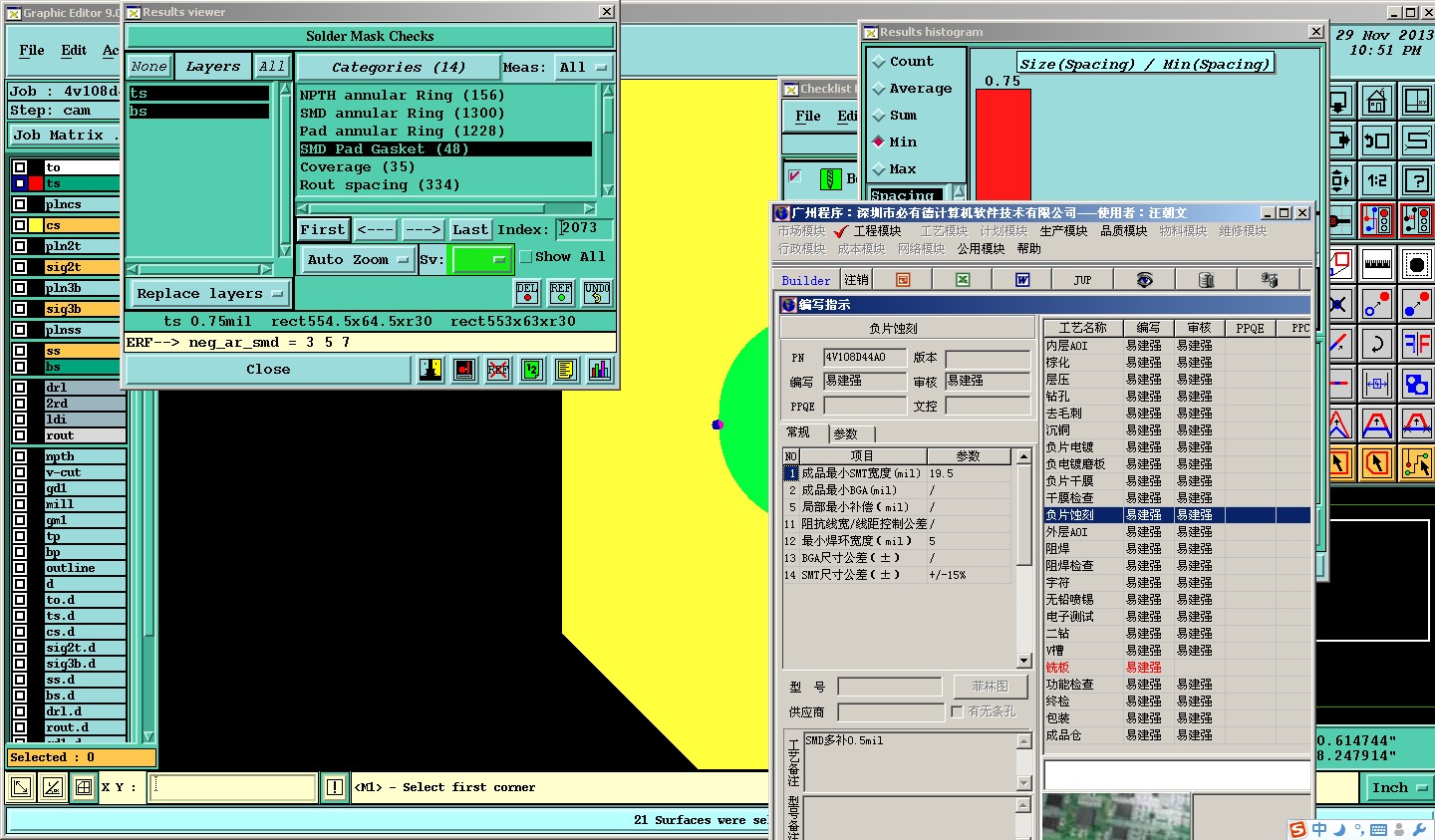Click the None layers button

[x=148, y=67]
